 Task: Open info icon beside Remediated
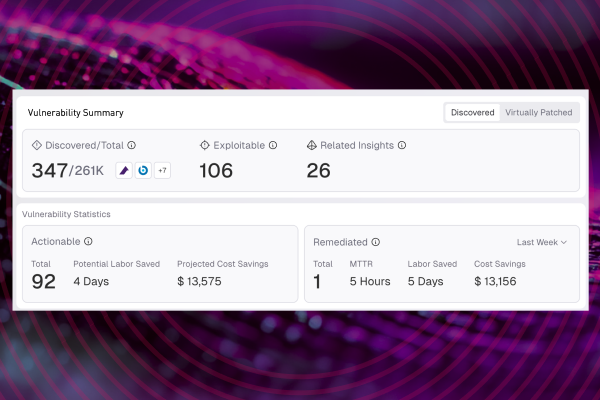[x=375, y=241]
